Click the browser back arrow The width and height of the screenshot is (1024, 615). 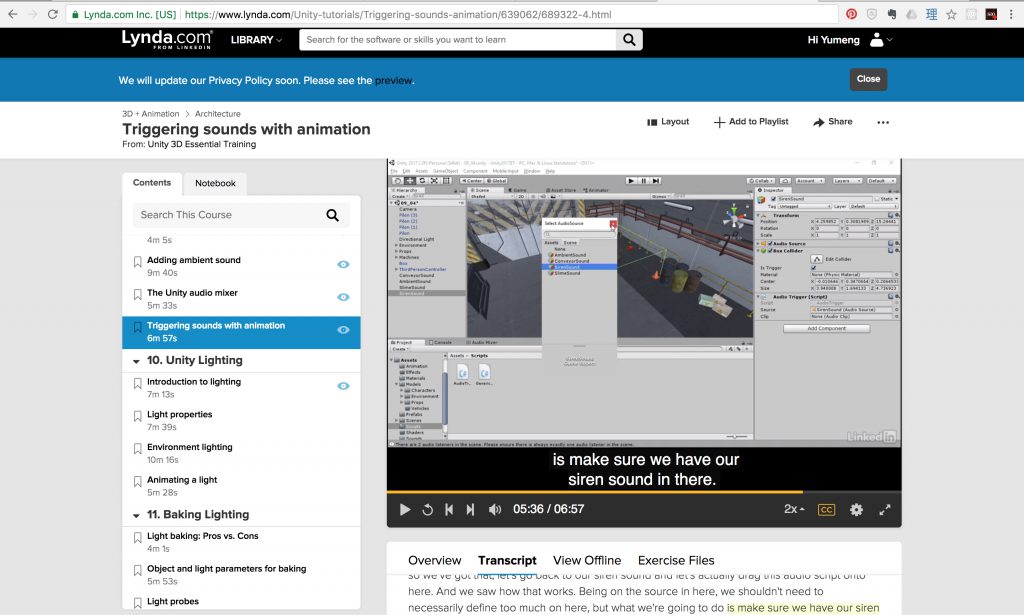tap(13, 14)
